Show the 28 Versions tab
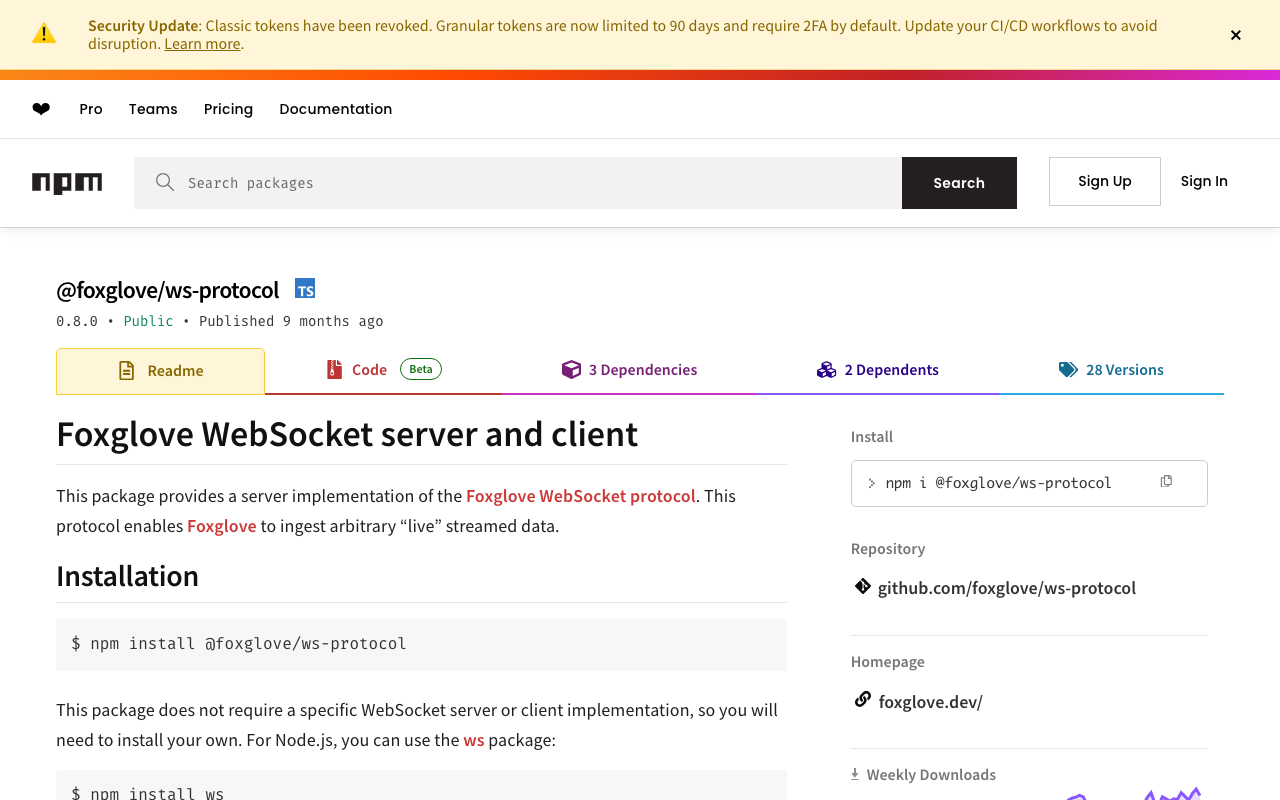The height and width of the screenshot is (800, 1280). coord(1111,370)
